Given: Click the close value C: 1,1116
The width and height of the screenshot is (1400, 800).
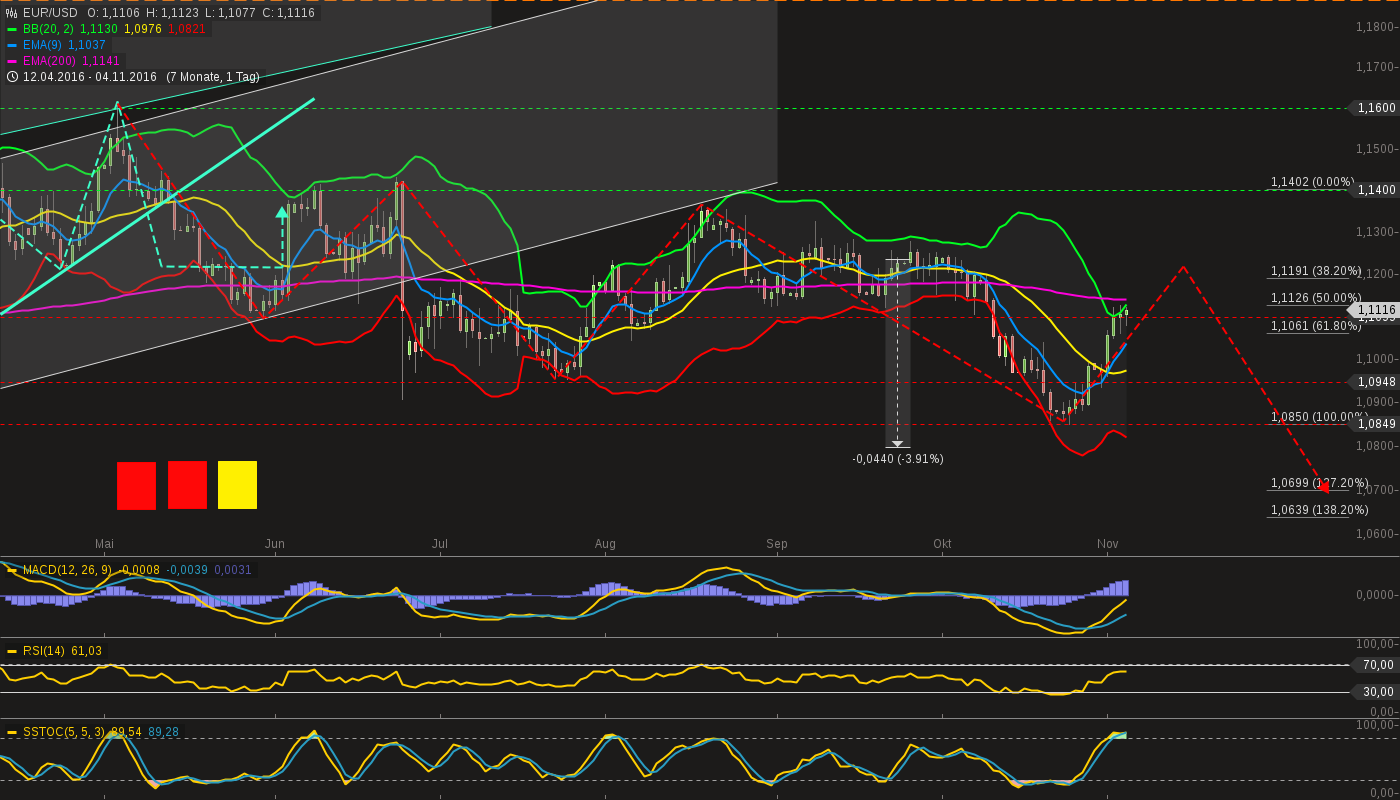Looking at the screenshot, I should point(287,13).
